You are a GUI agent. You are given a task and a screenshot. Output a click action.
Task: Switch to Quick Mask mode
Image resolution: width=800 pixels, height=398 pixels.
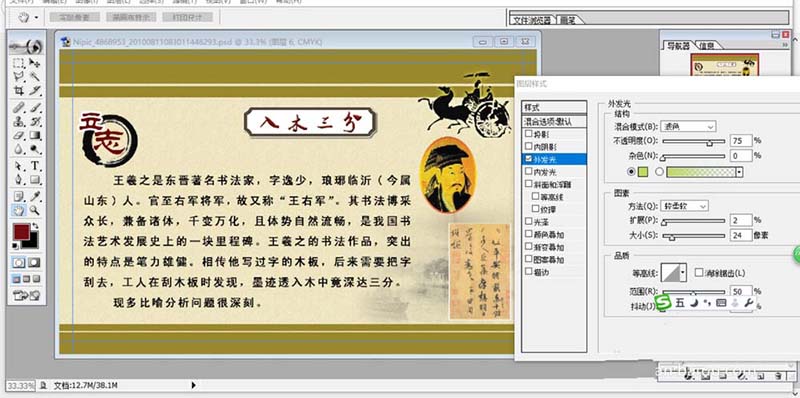pos(34,262)
